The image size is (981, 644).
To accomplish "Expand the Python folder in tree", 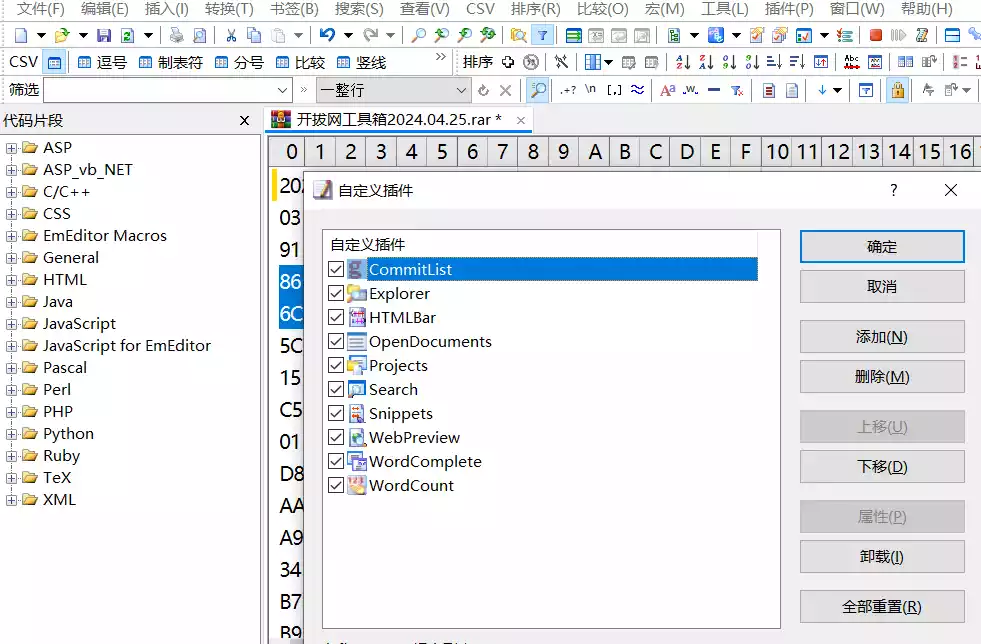I will tap(11, 434).
